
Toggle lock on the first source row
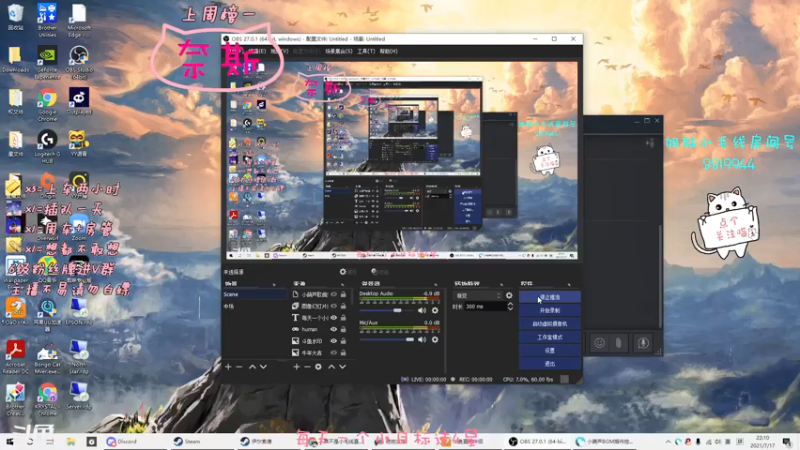click(x=343, y=294)
